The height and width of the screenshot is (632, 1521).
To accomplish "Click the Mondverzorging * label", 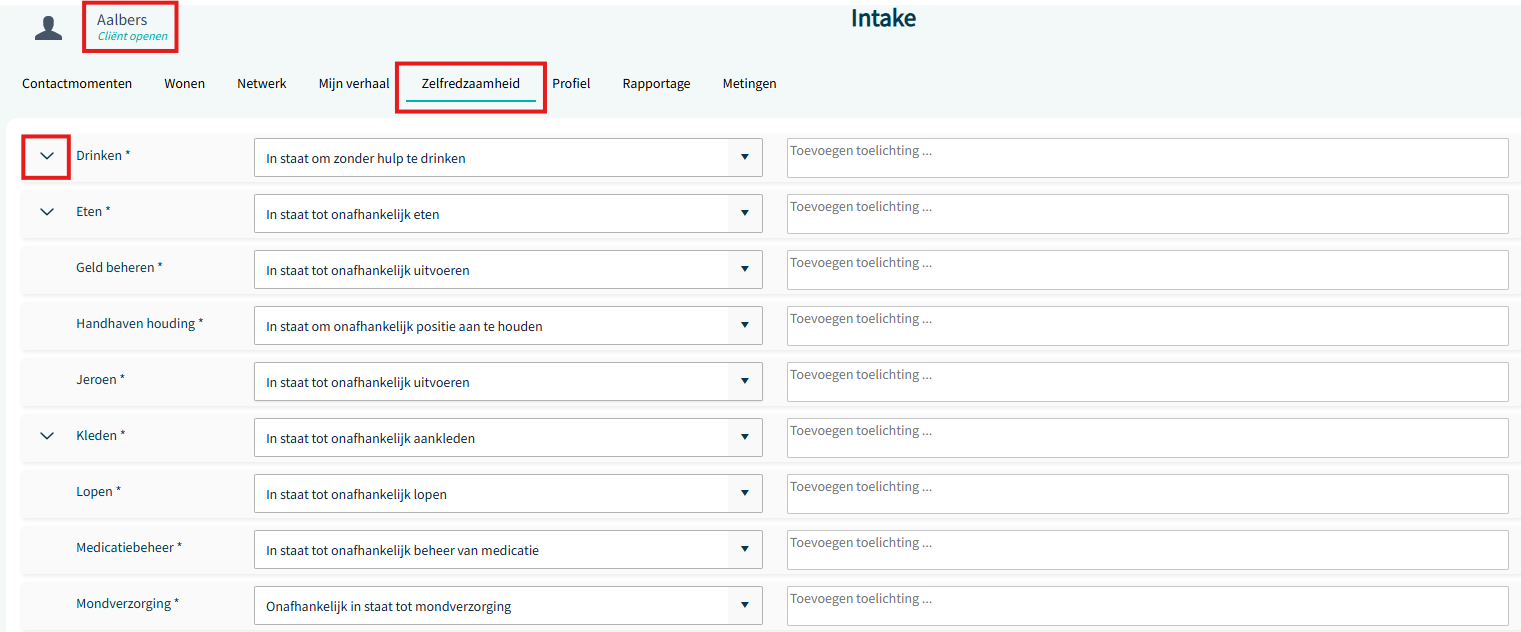I will point(128,603).
